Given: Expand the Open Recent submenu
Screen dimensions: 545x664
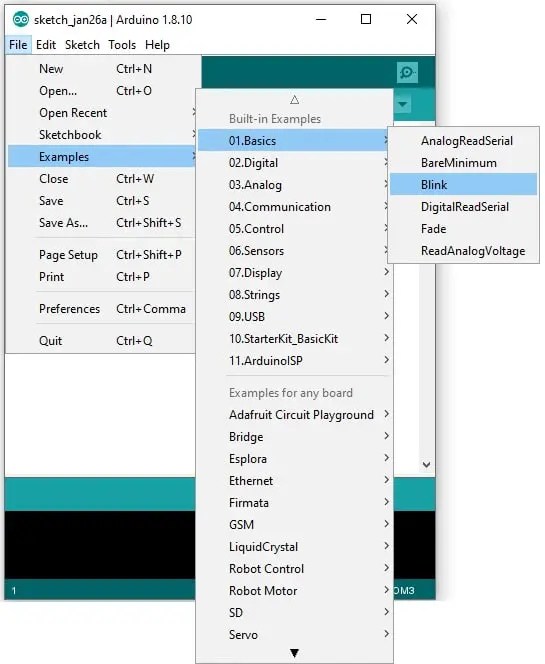Looking at the screenshot, I should 102,113.
